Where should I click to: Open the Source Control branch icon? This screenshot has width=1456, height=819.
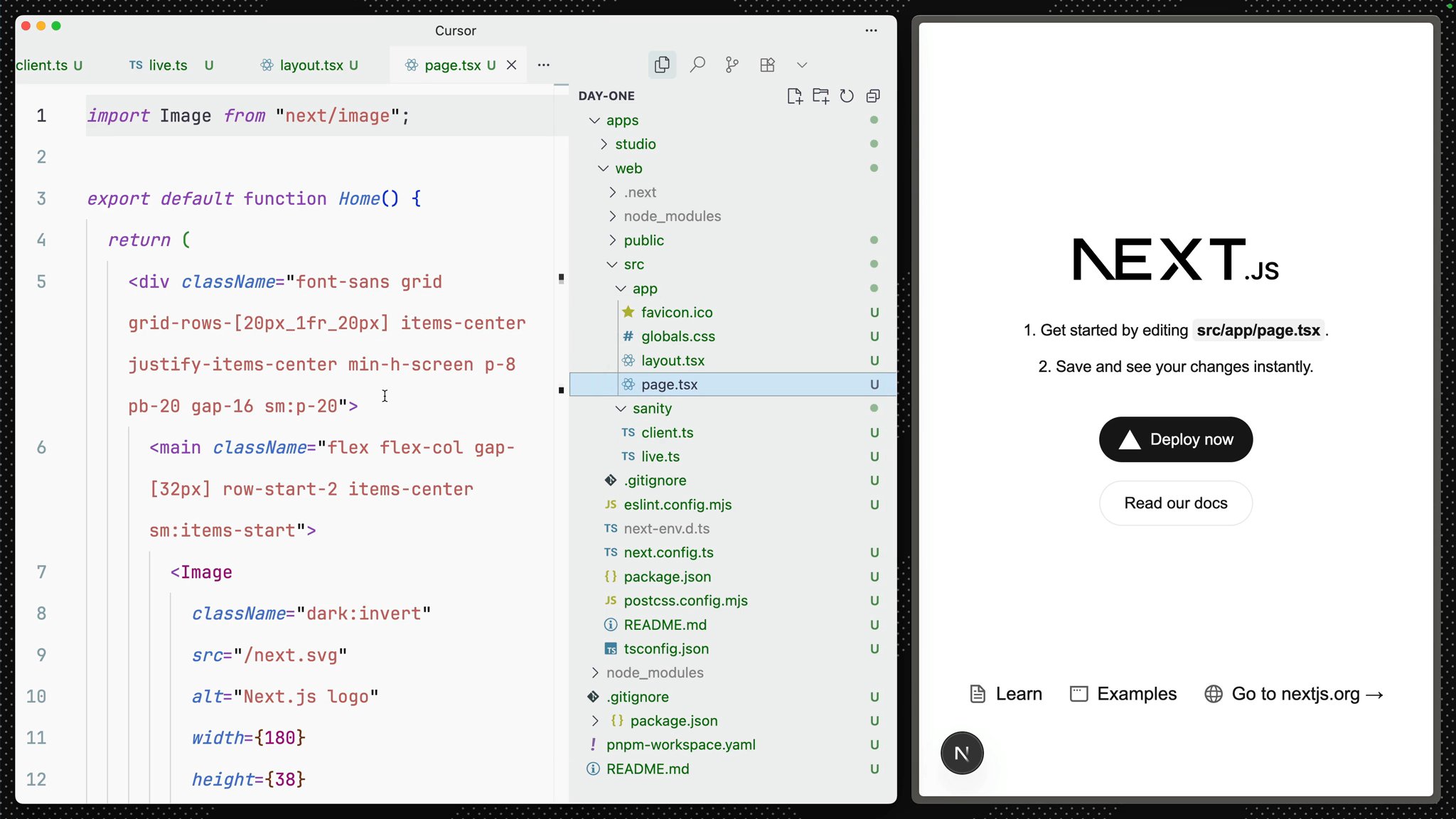[732, 65]
